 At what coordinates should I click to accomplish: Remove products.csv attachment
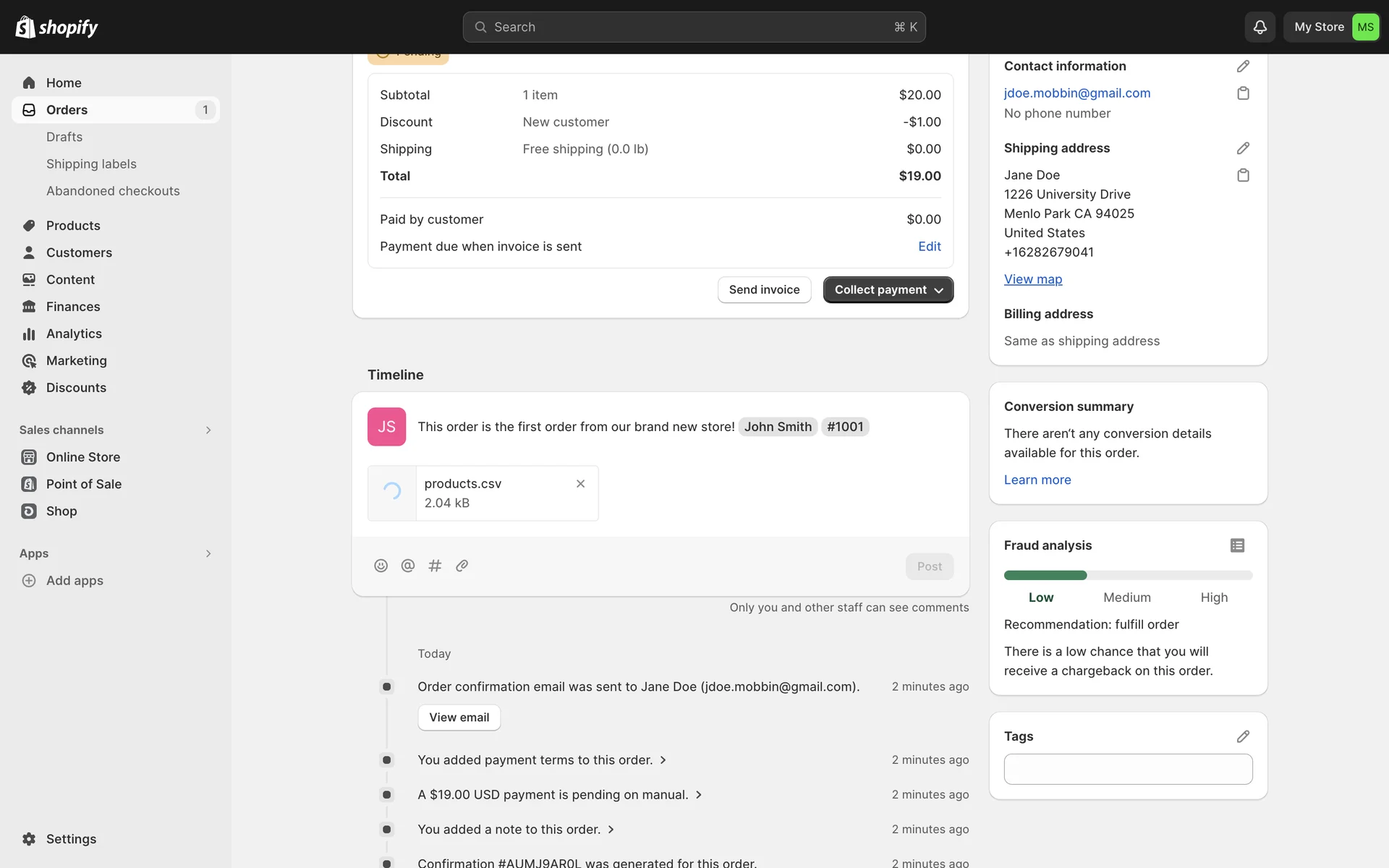tap(580, 484)
